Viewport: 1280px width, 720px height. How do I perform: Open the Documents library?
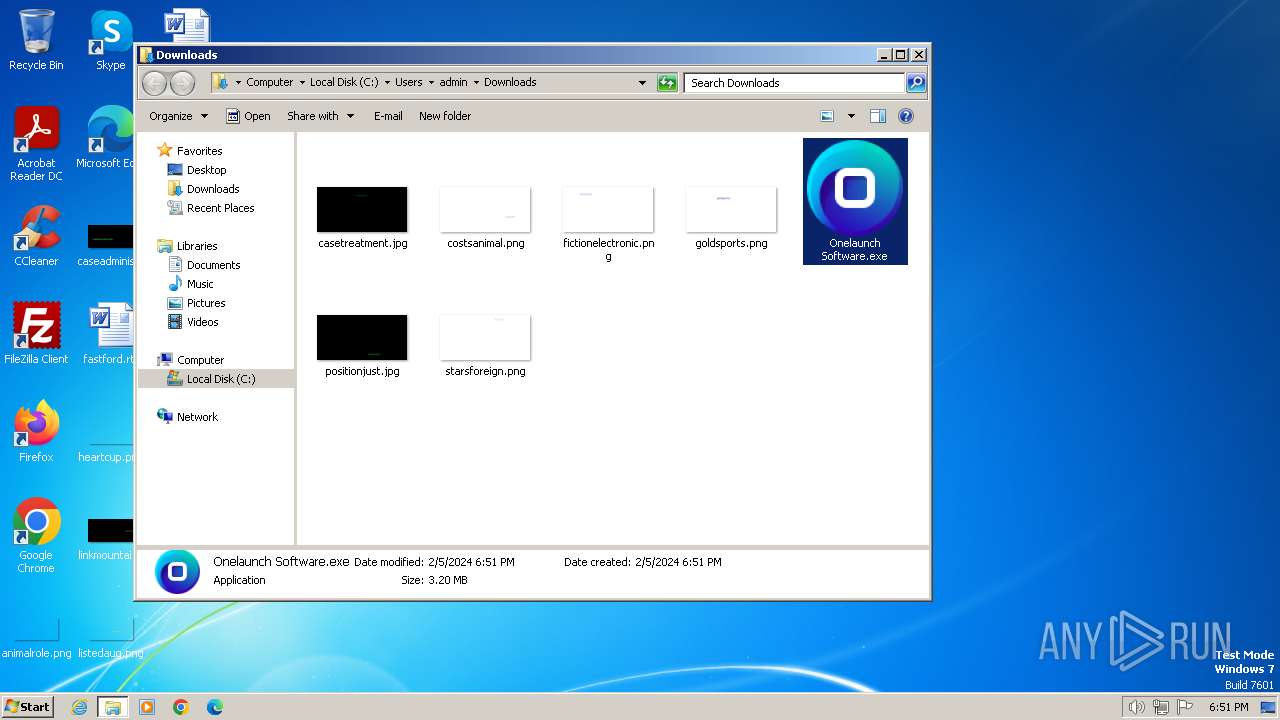[x=213, y=265]
